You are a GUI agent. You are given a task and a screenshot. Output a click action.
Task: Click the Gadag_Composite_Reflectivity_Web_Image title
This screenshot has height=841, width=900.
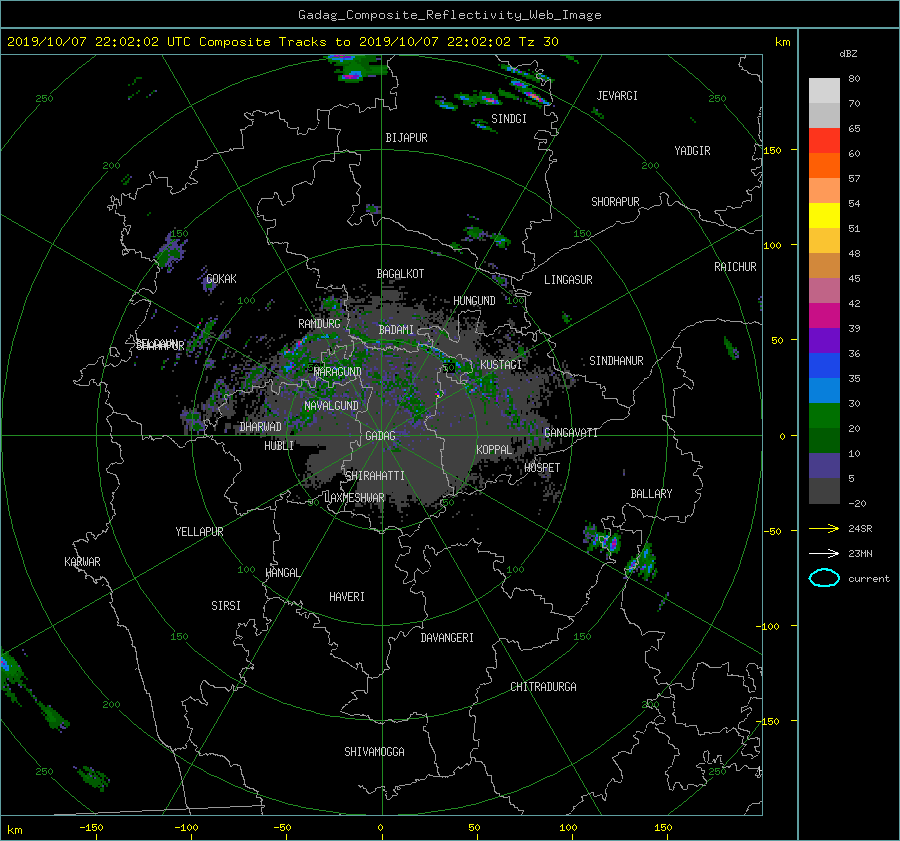449,15
